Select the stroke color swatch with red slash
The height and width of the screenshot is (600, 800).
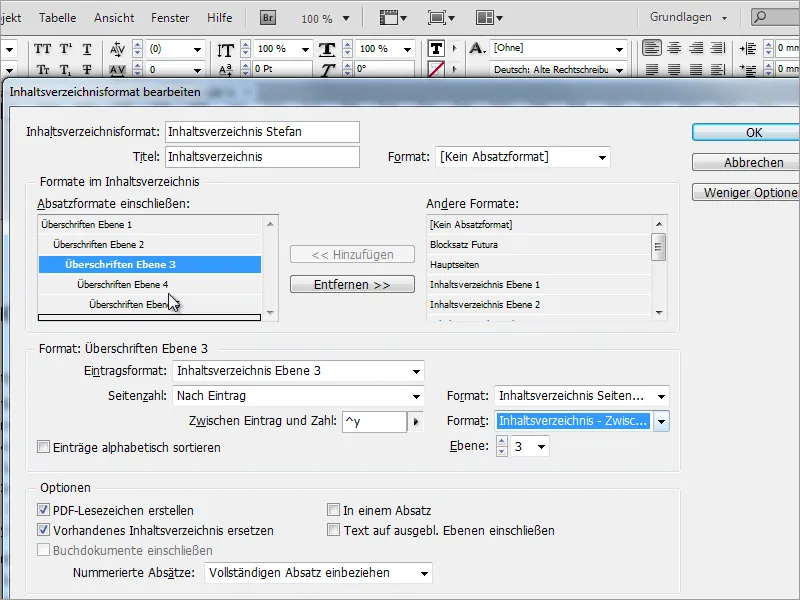point(436,69)
